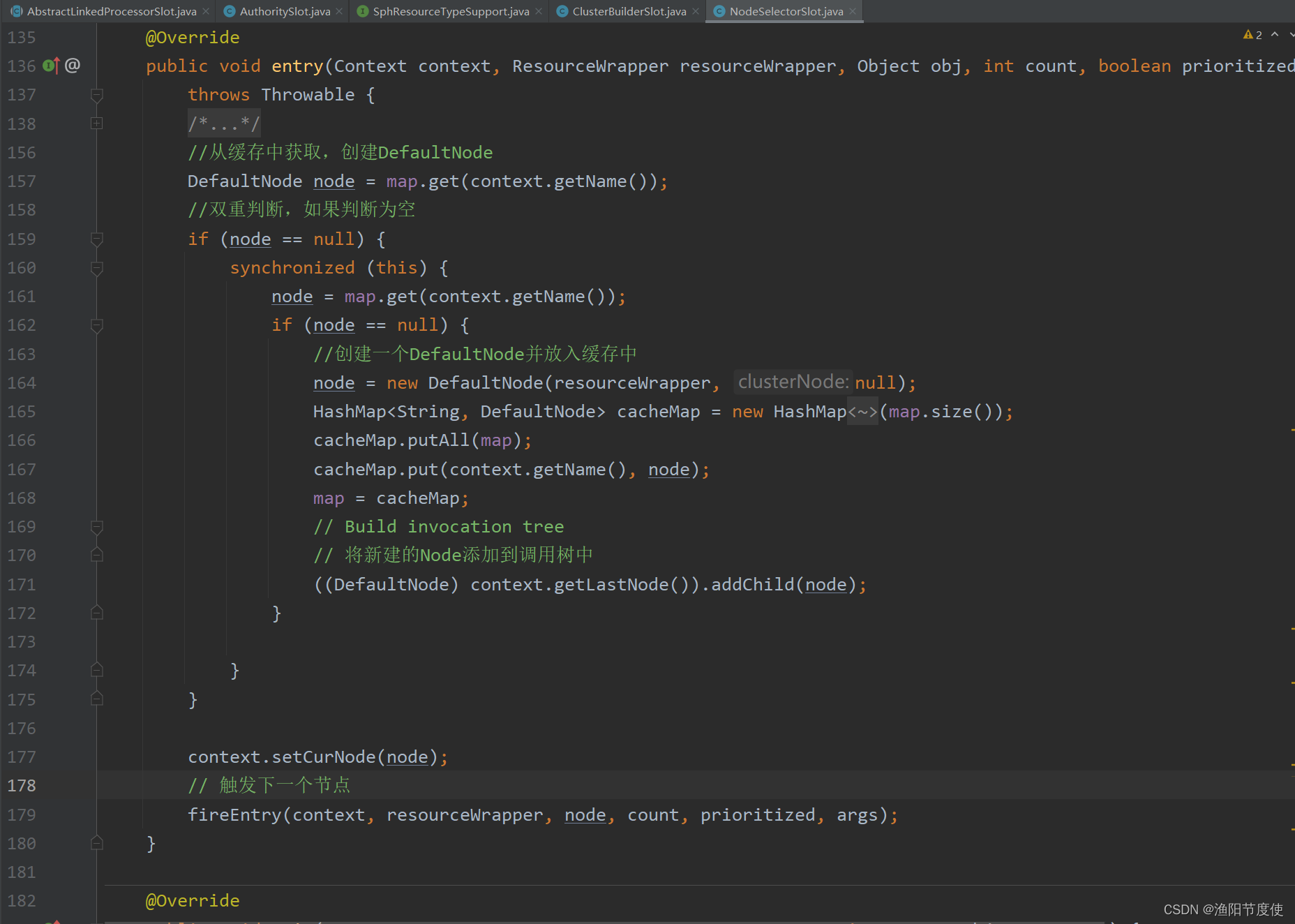Close the AuthoritySlot.java tab
Screen dimensions: 1295x924
[339, 11]
